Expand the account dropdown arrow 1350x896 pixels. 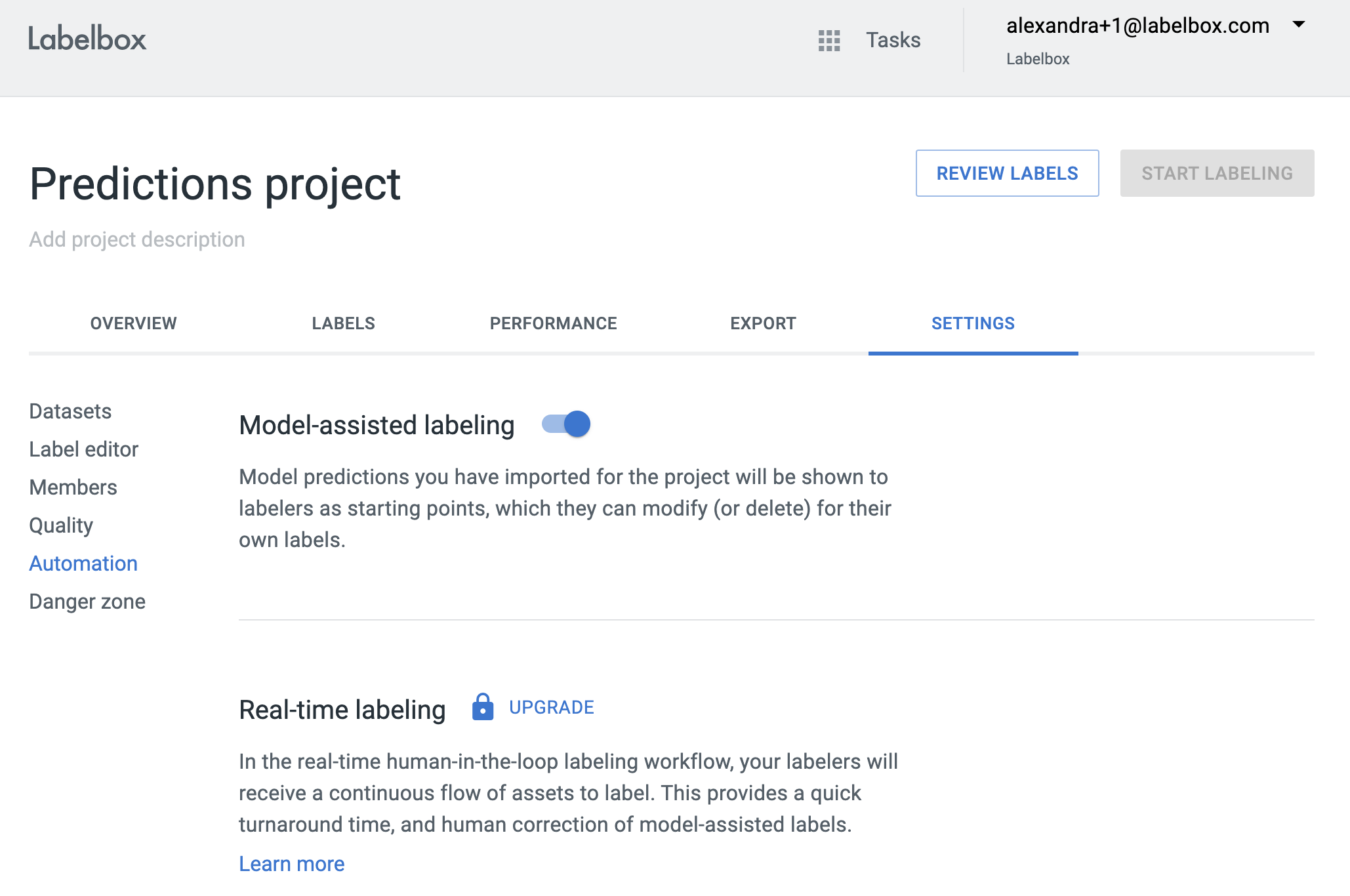point(1298,25)
